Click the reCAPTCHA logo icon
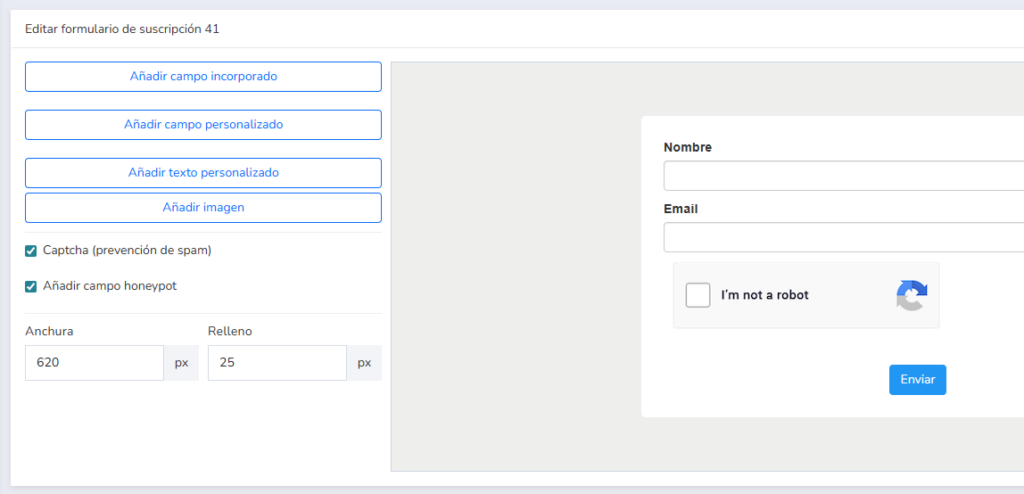Screen dimensions: 1024x494 pos(912,295)
